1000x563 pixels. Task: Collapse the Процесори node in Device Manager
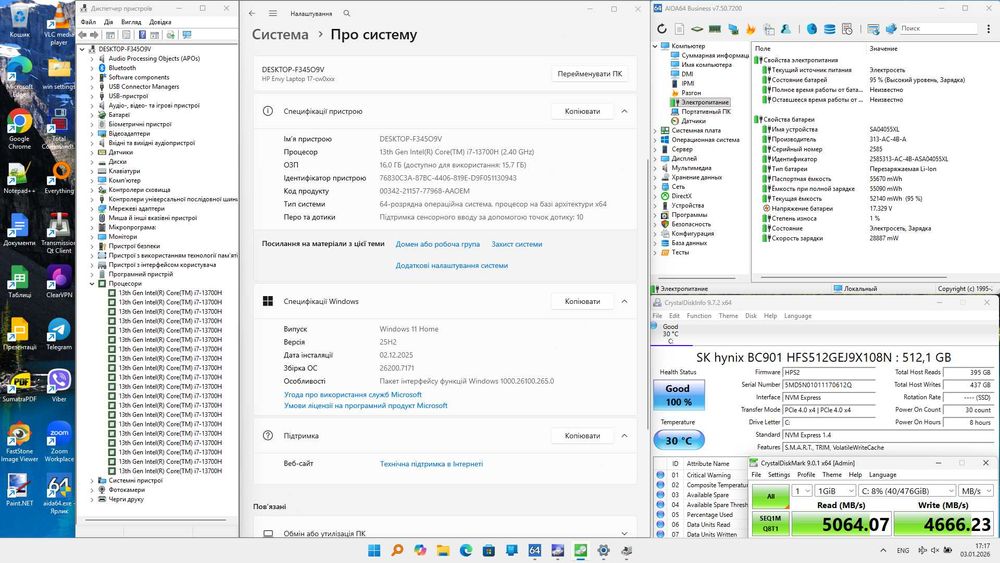click(92, 284)
